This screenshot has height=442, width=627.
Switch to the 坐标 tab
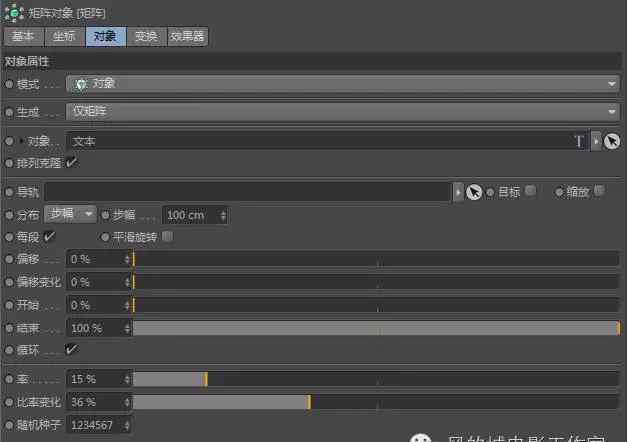coord(64,36)
